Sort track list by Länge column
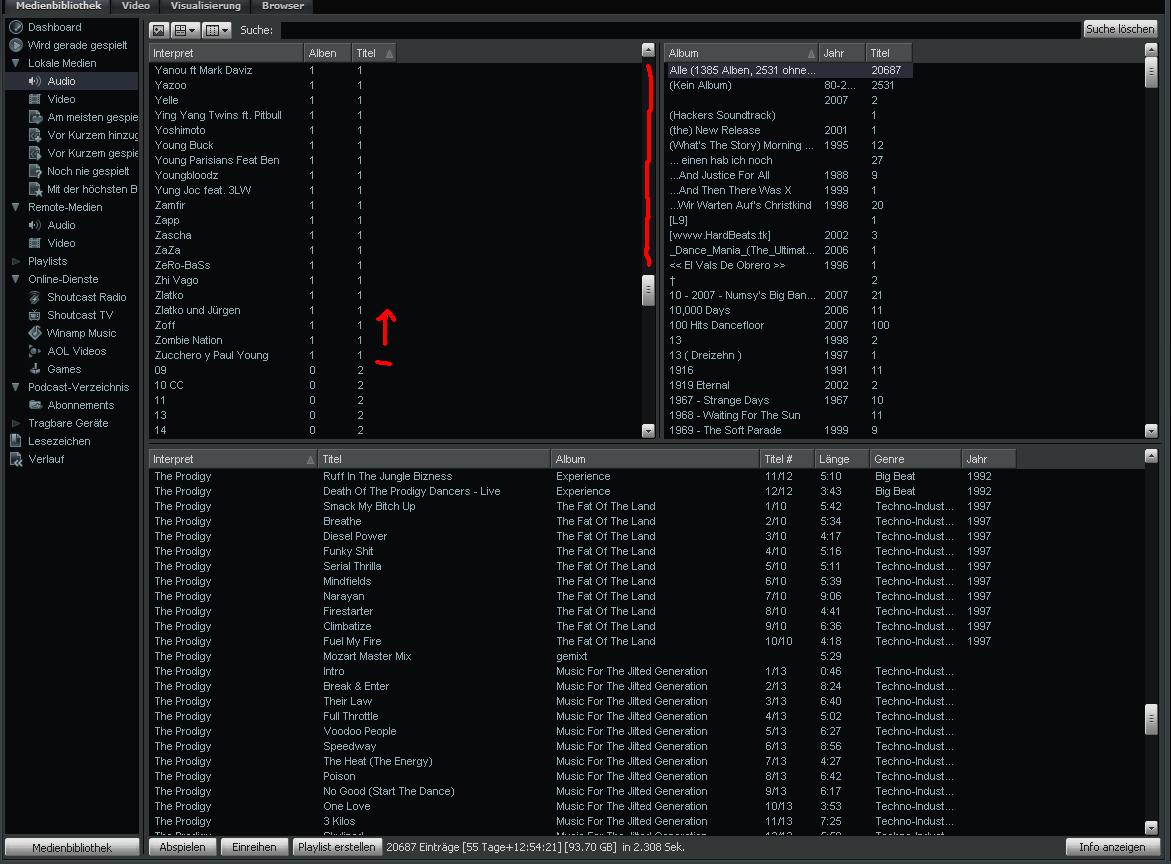 point(842,459)
